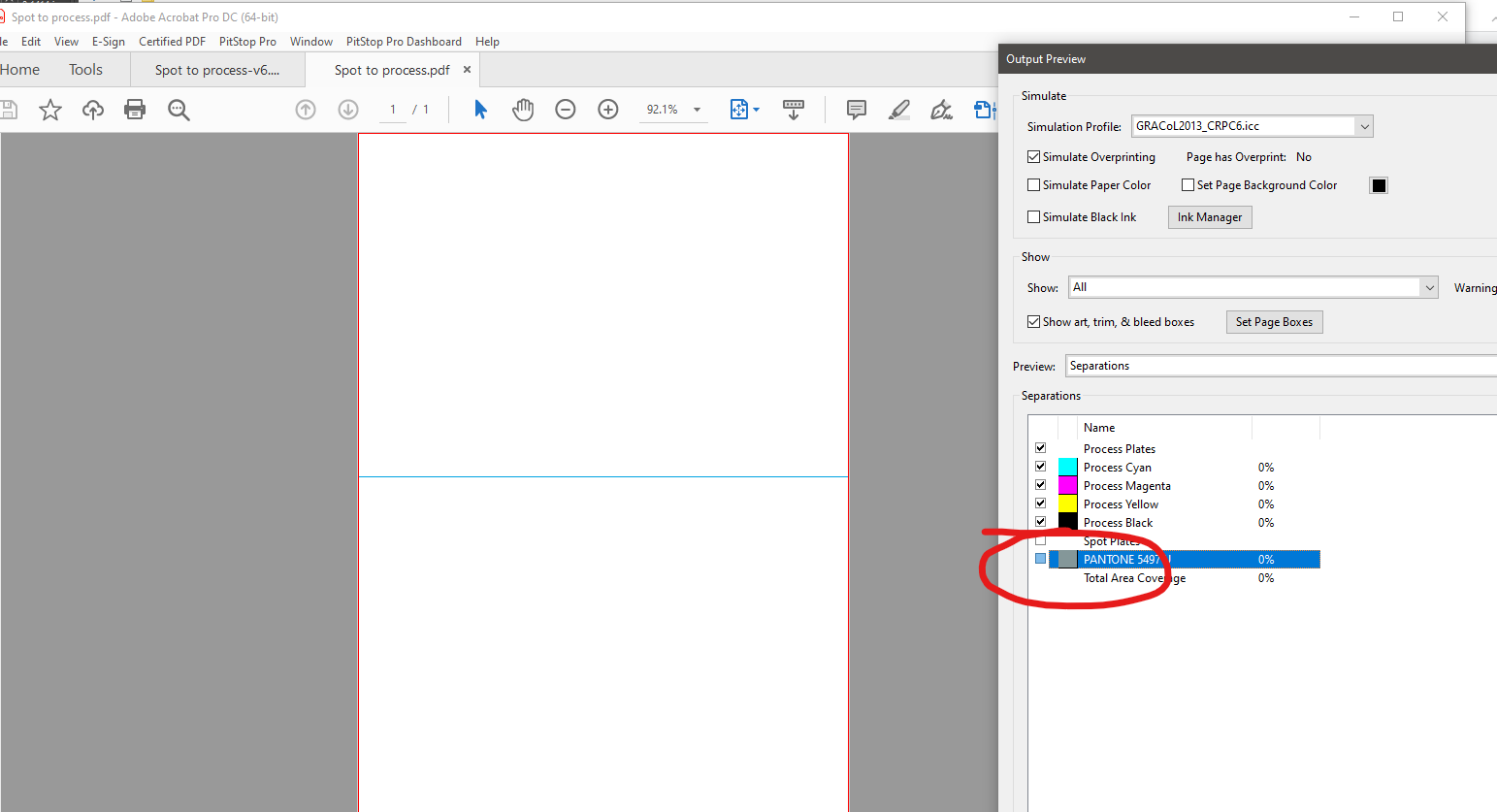
Task: Enable Simulate Black Ink
Action: point(1034,217)
